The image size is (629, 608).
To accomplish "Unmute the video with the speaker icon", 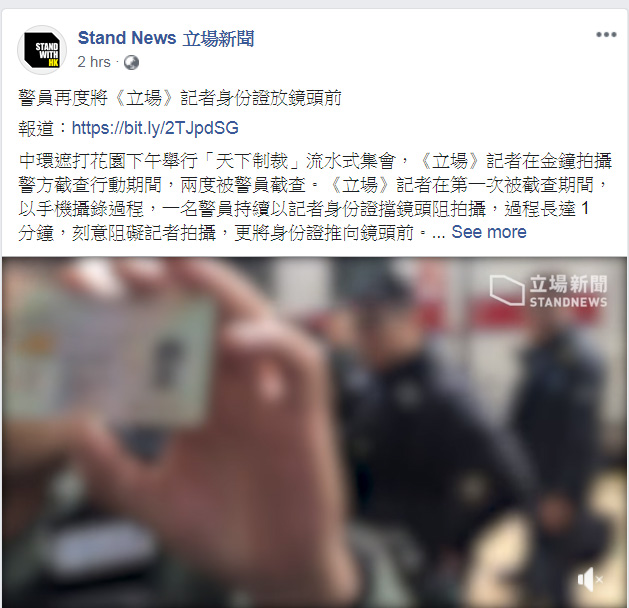I will [x=585, y=579].
